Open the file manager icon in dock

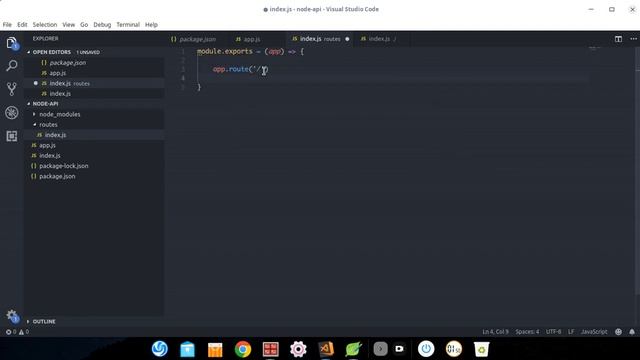[x=187, y=349]
